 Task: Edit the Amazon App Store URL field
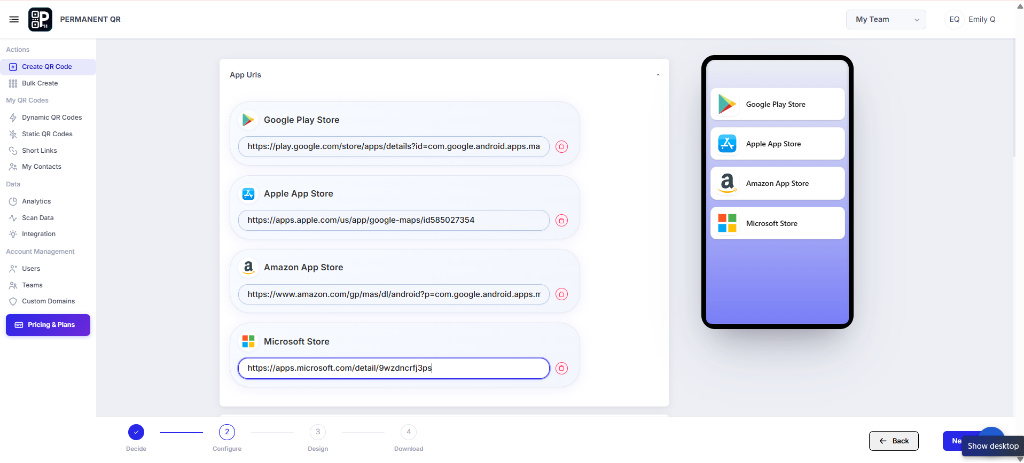pos(394,294)
